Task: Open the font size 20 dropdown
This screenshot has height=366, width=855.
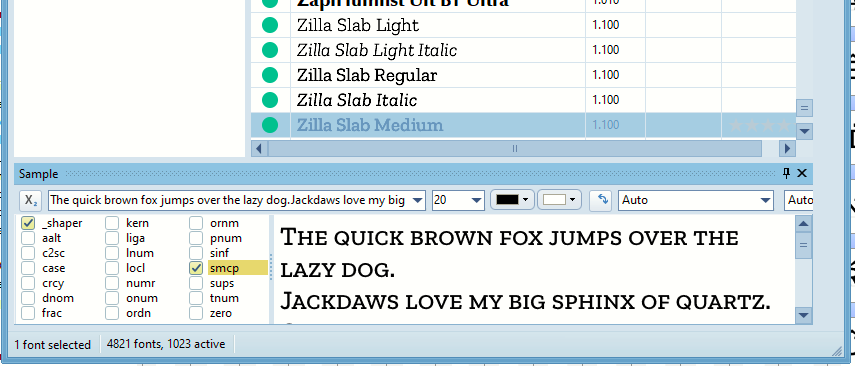Action: tap(477, 200)
